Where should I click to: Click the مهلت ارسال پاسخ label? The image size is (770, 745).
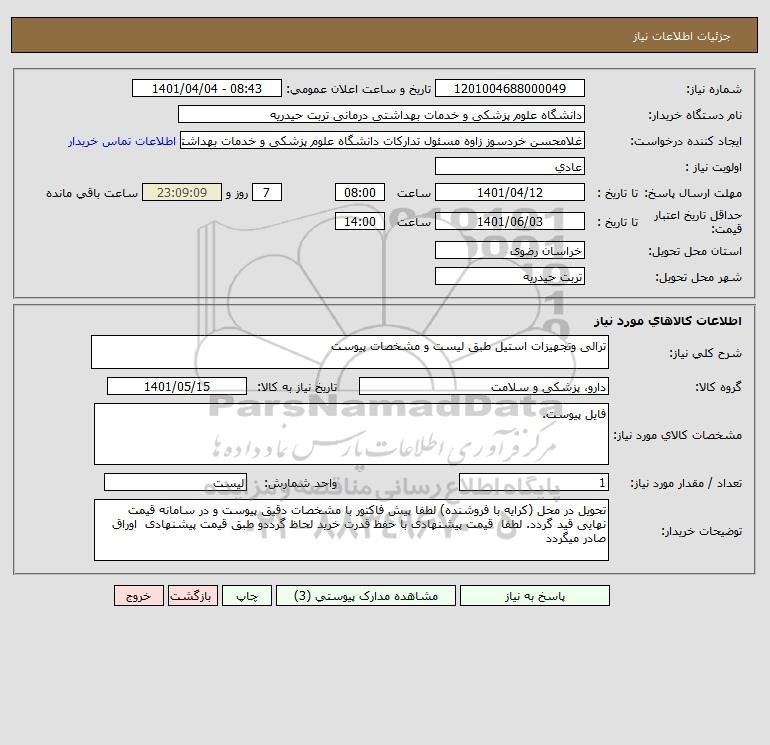[x=693, y=193]
